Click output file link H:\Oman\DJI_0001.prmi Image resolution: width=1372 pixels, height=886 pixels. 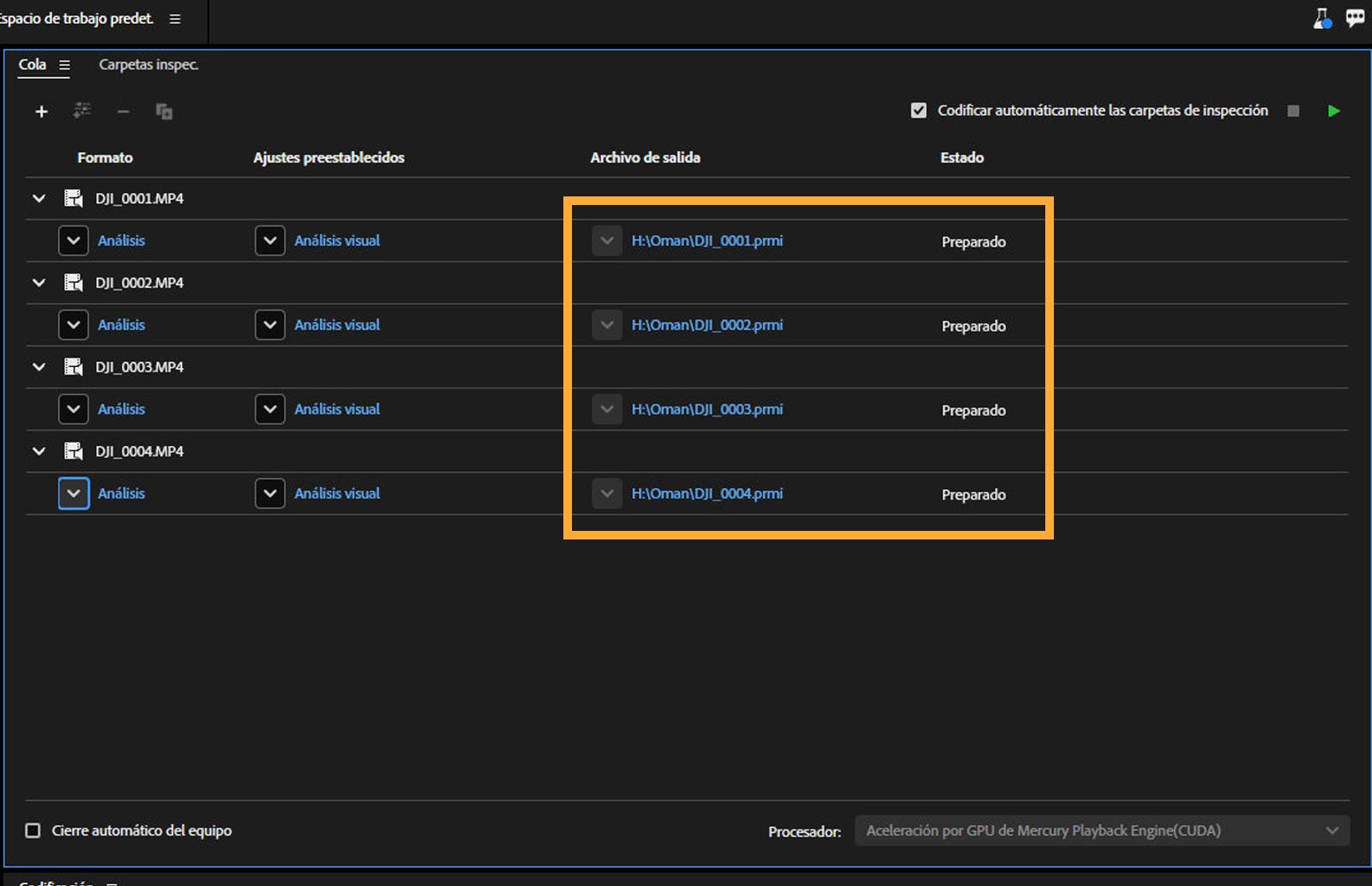pyautogui.click(x=707, y=241)
